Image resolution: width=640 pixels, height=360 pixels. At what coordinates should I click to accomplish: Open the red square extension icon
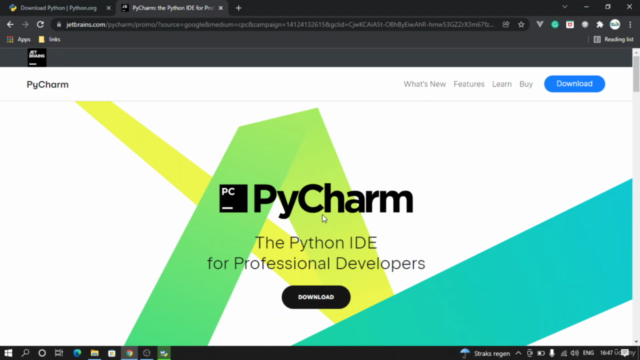570,24
